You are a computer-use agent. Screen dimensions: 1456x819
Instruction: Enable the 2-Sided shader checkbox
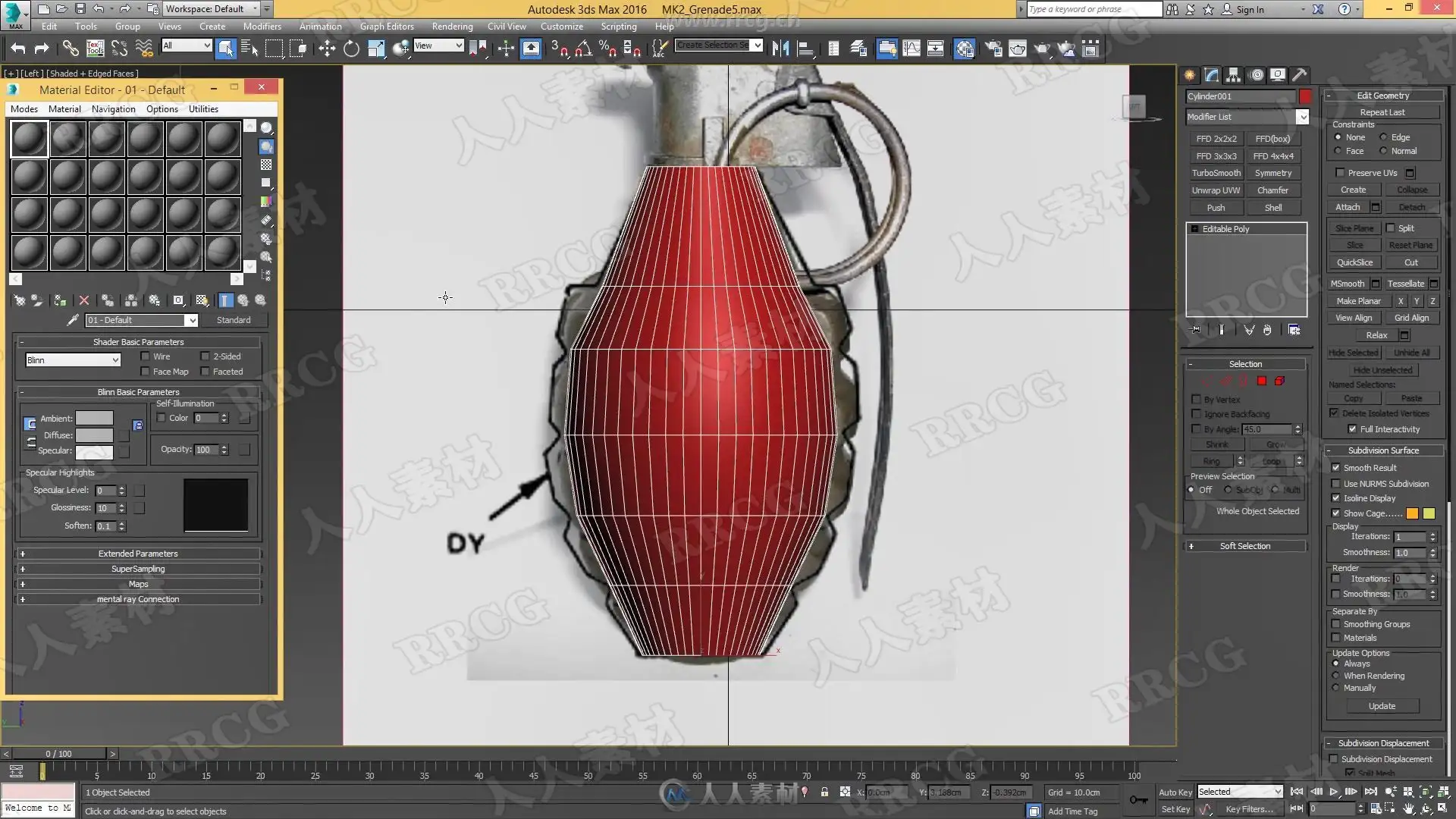coord(205,356)
